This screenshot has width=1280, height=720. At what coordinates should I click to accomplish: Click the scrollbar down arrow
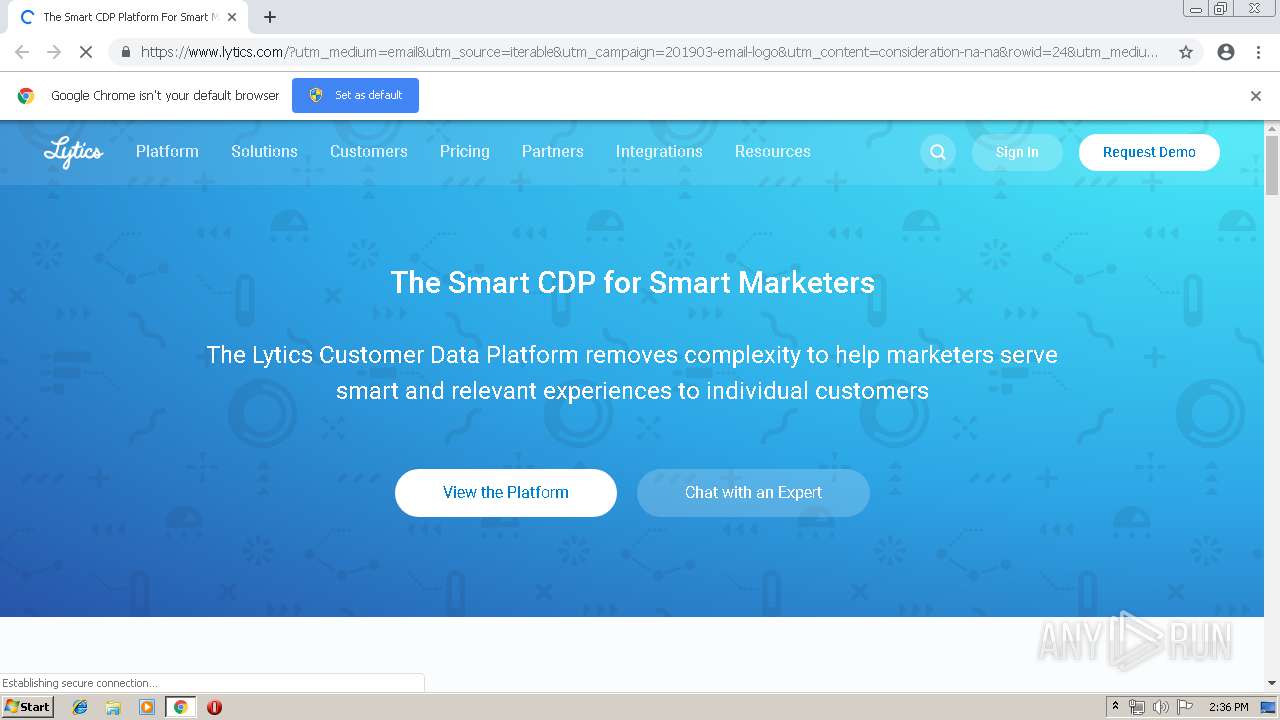point(1272,684)
